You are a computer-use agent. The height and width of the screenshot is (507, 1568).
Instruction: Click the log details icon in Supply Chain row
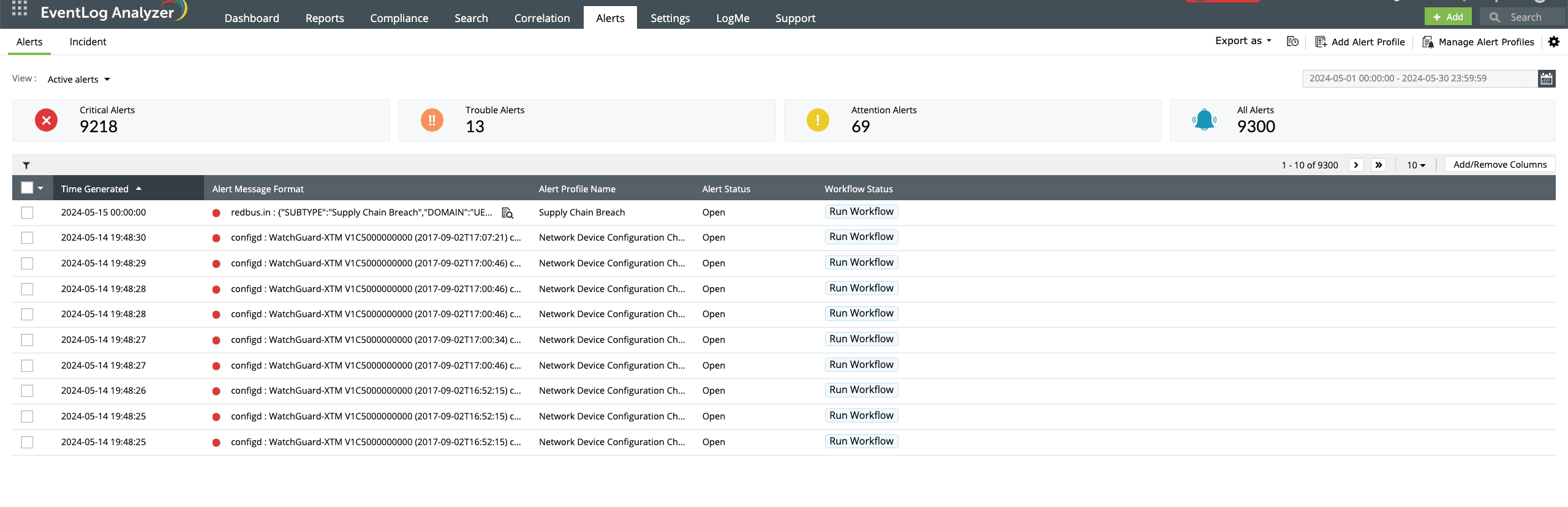pos(507,213)
